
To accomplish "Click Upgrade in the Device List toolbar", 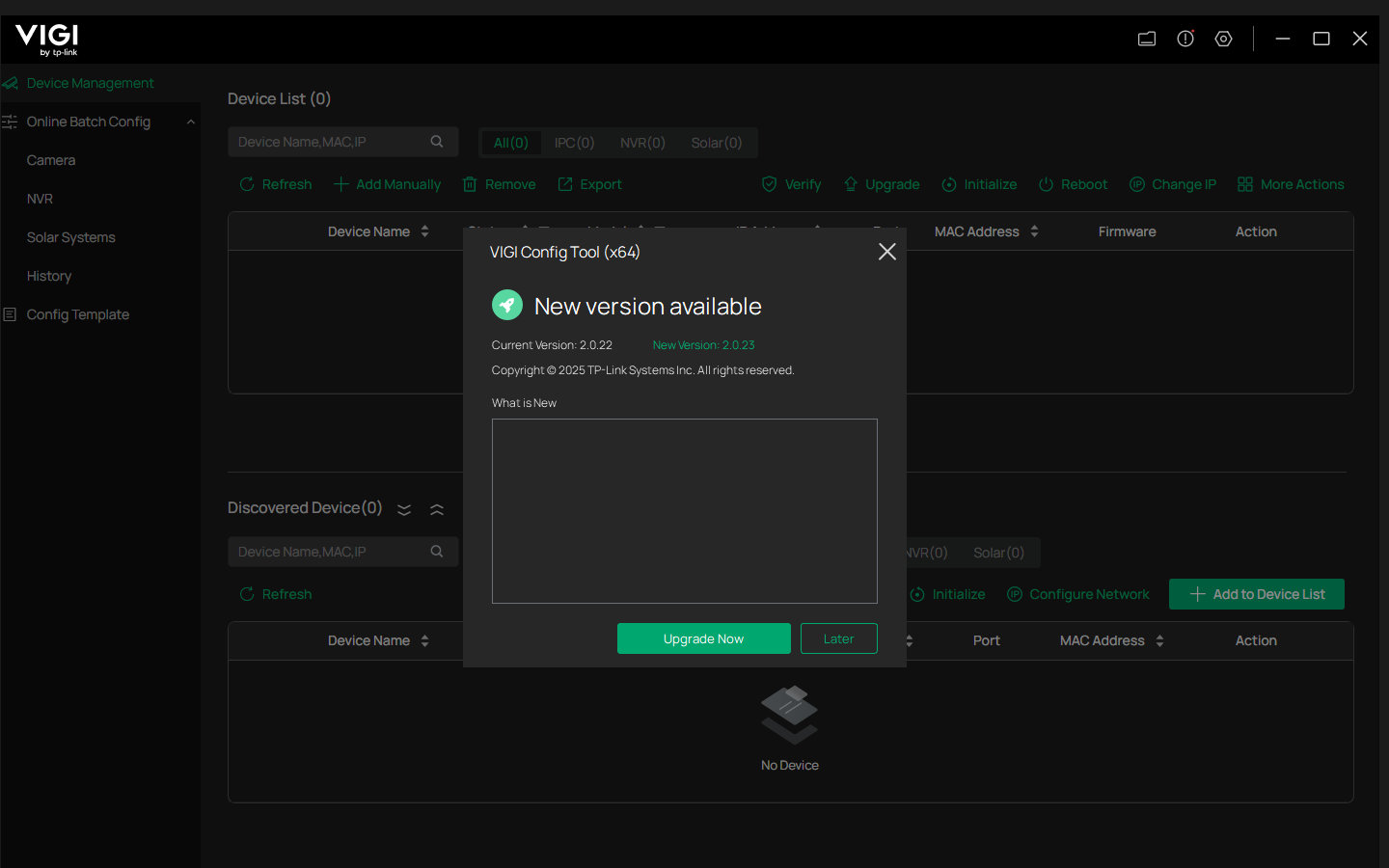I will coord(882,184).
